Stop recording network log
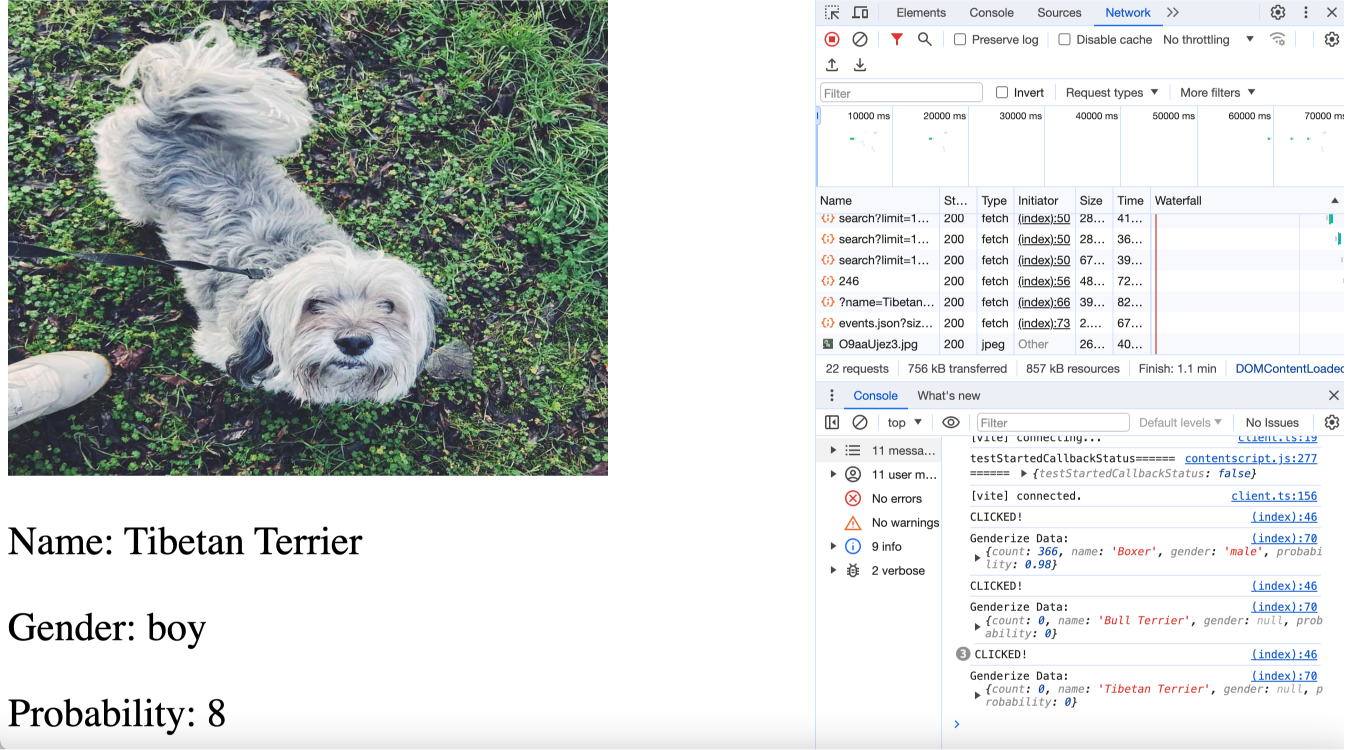Viewport: 1345px width, 750px height. pos(832,39)
